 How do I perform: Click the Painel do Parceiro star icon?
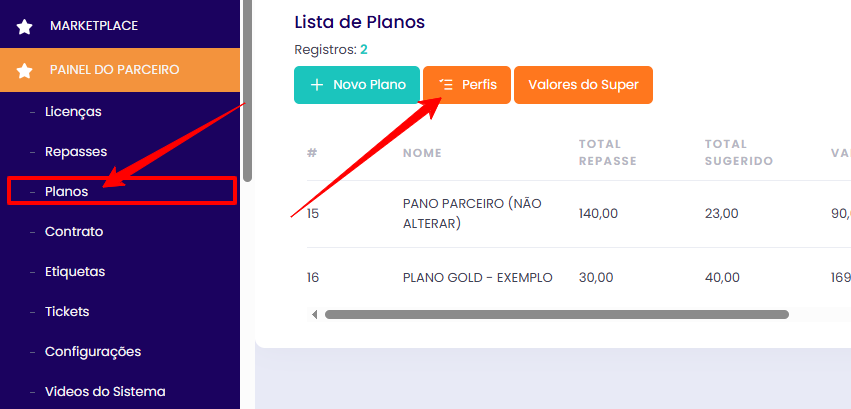click(24, 70)
